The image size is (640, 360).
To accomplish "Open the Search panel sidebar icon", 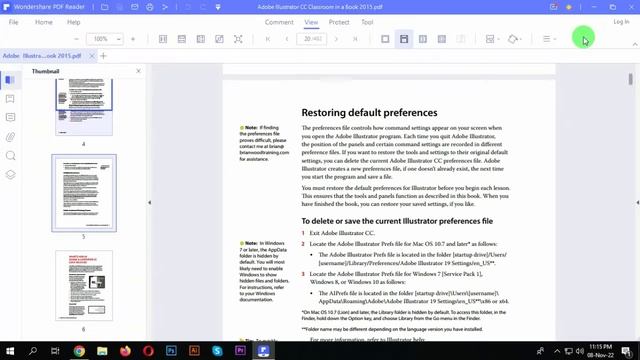I will pos(10,156).
